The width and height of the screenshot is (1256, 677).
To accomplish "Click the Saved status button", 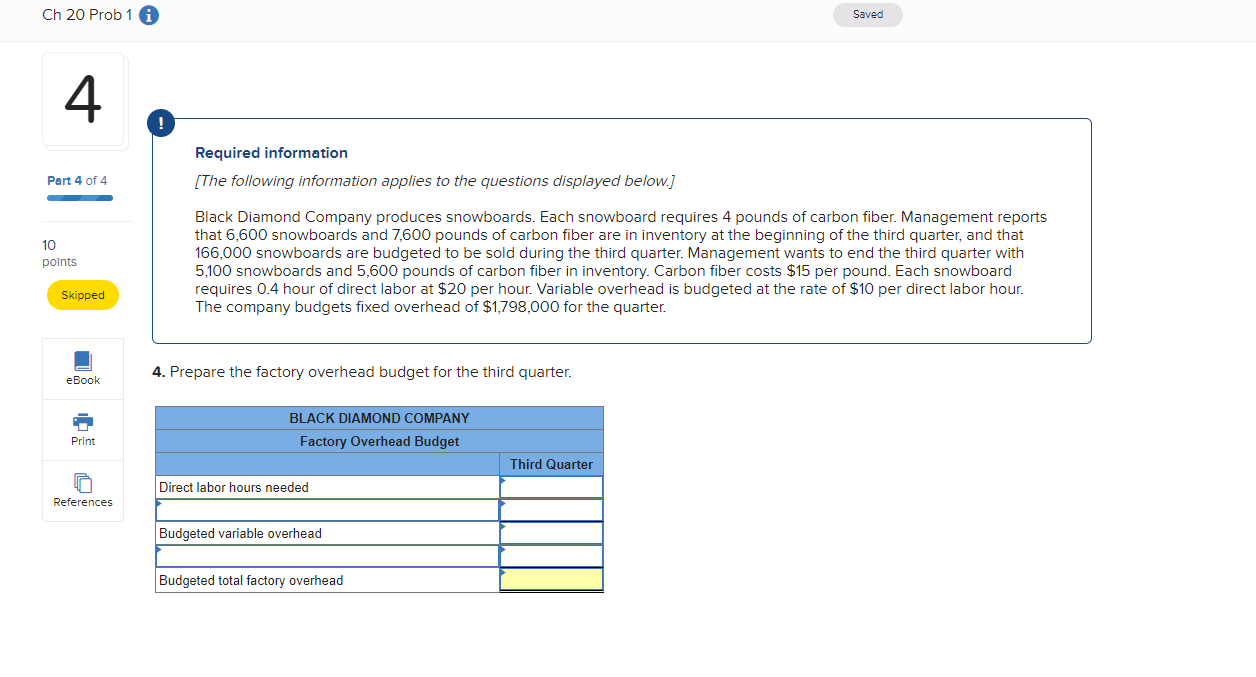I will (x=868, y=15).
